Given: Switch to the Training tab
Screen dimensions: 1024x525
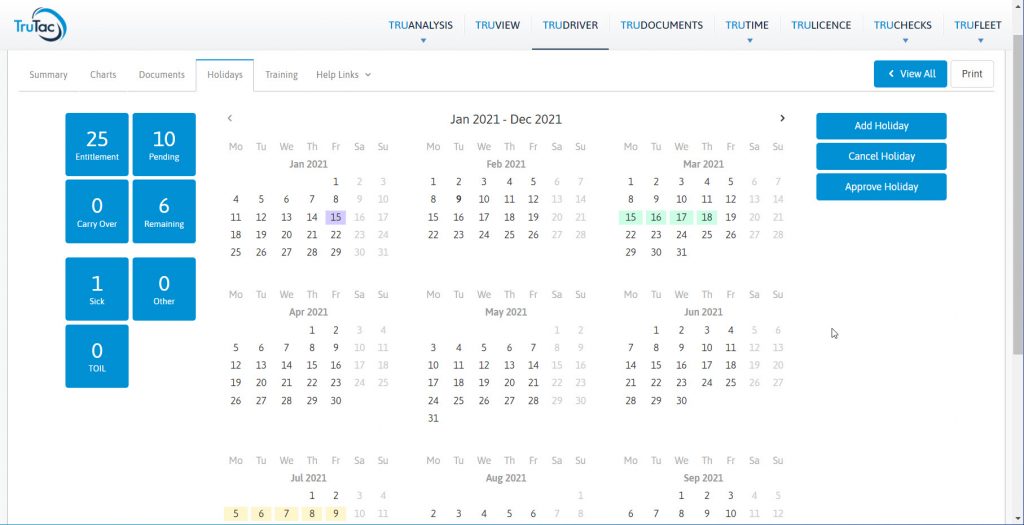Looking at the screenshot, I should [x=281, y=75].
